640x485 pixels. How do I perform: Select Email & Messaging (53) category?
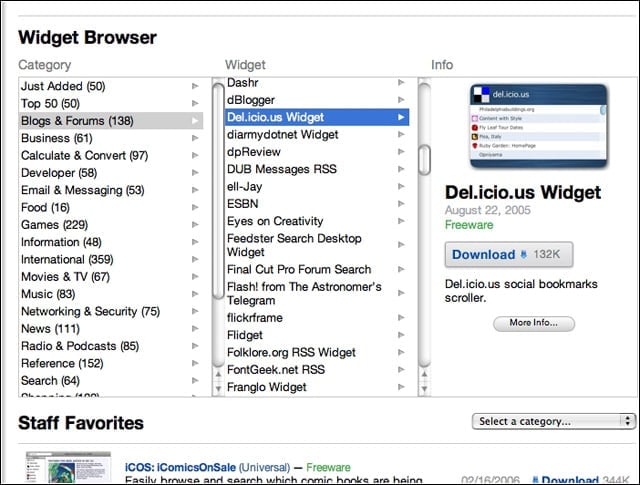click(x=111, y=190)
